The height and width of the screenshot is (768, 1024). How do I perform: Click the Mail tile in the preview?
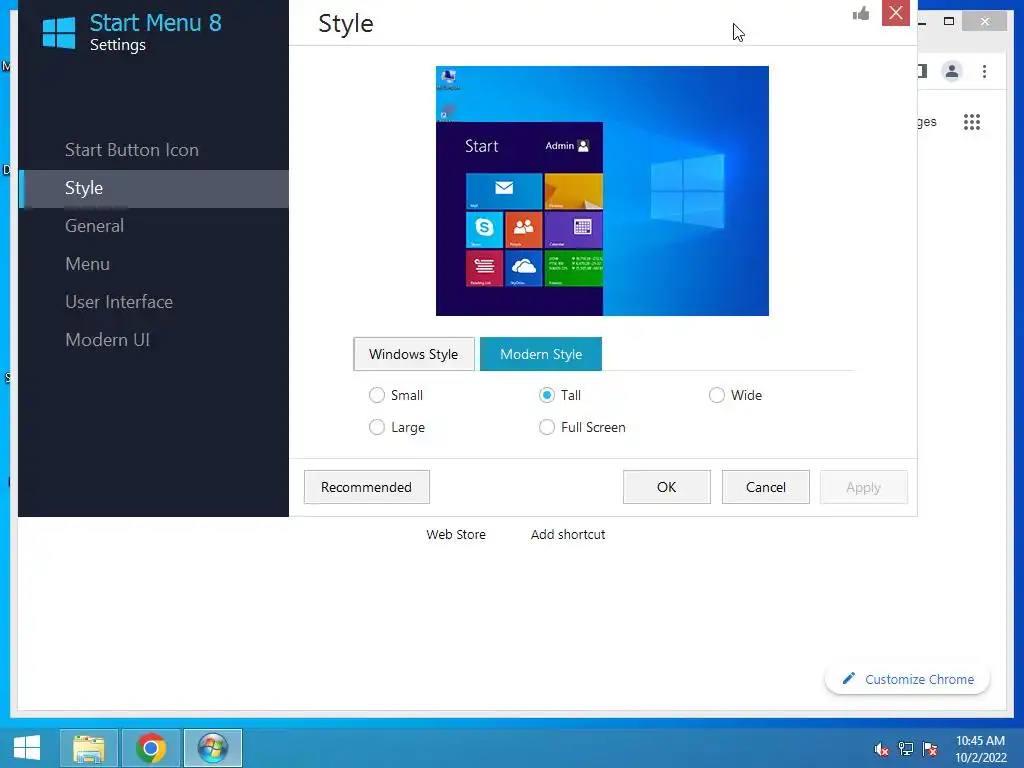pyautogui.click(x=504, y=191)
